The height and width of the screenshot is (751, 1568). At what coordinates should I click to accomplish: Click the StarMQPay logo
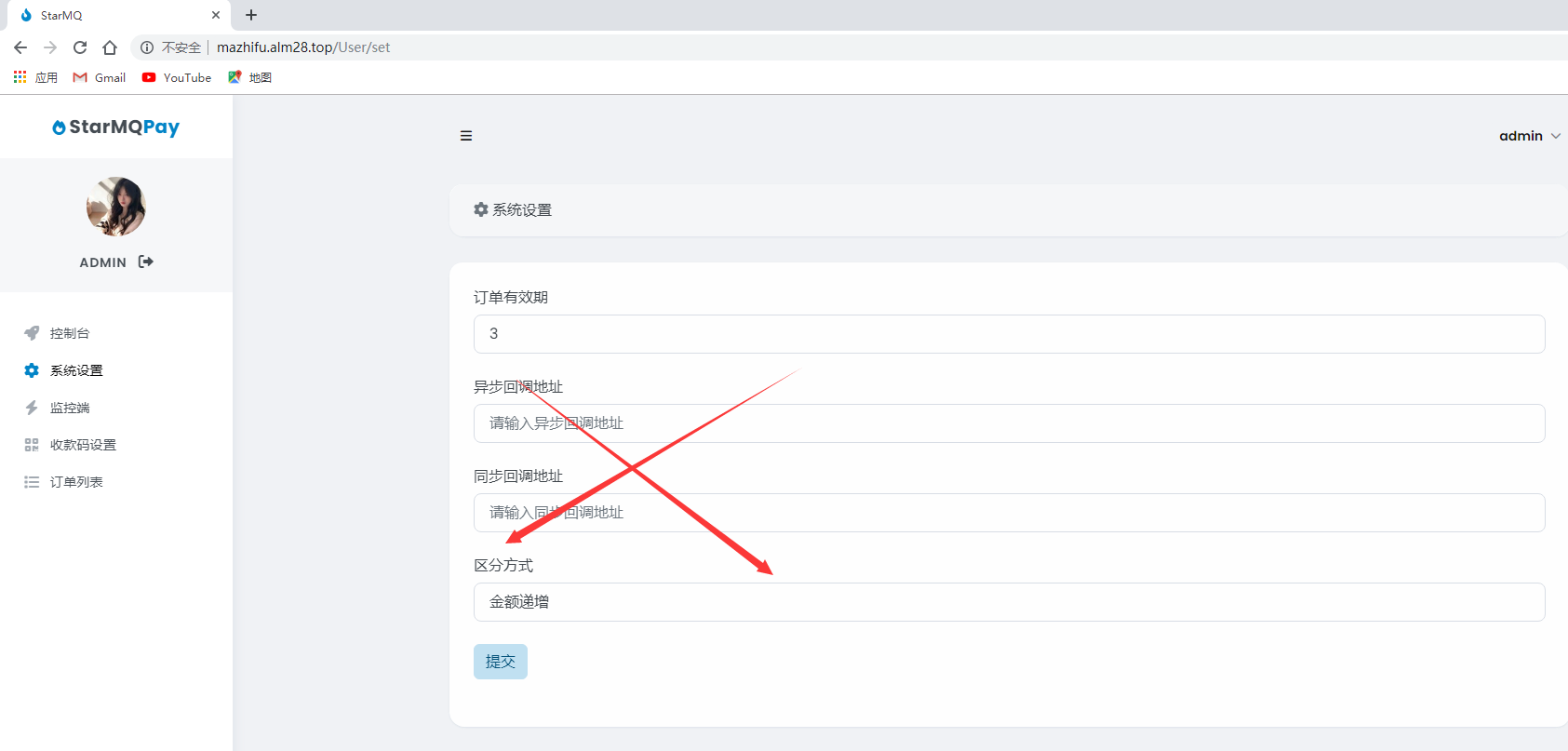(116, 127)
